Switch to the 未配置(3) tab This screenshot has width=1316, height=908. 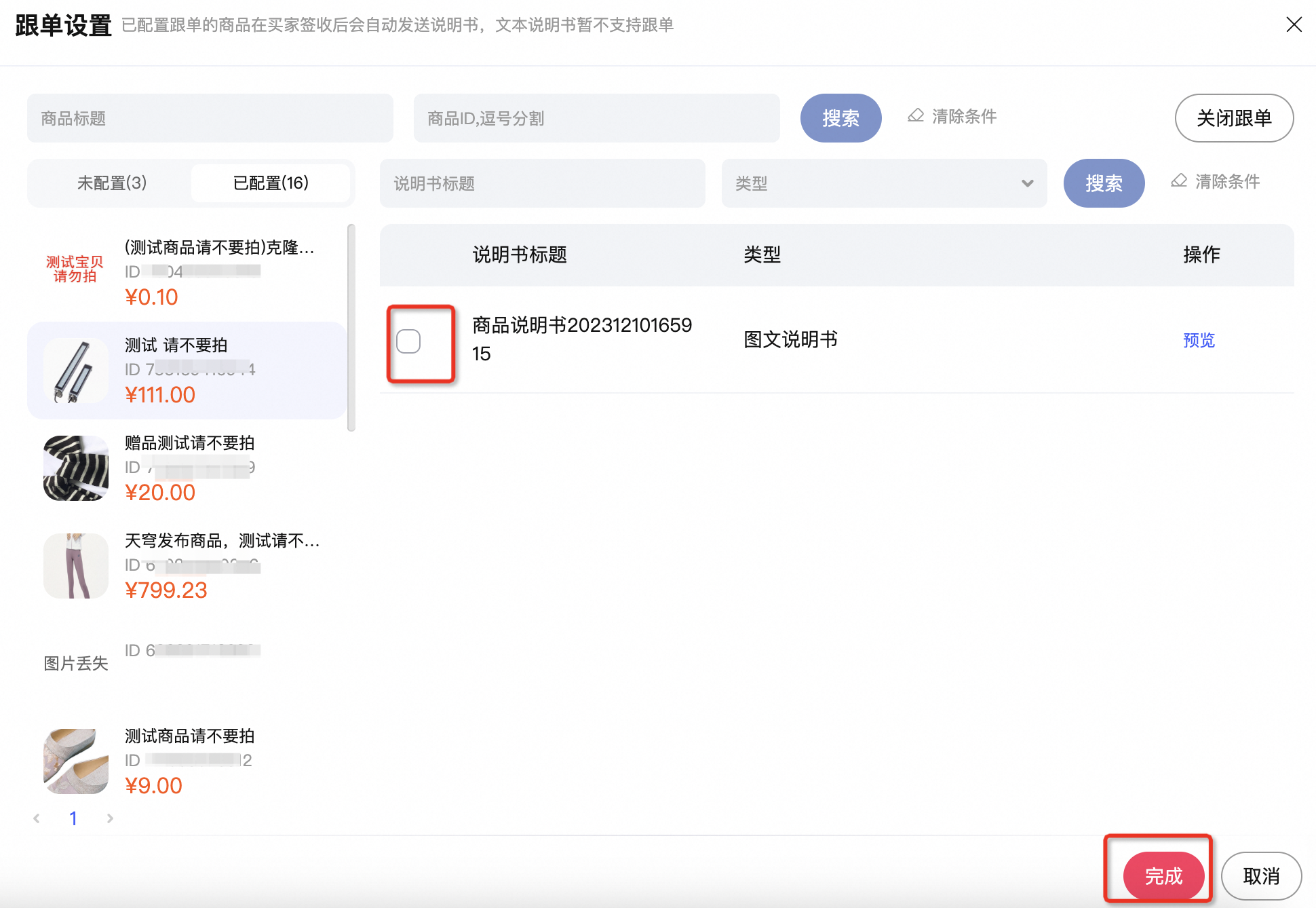(x=112, y=183)
